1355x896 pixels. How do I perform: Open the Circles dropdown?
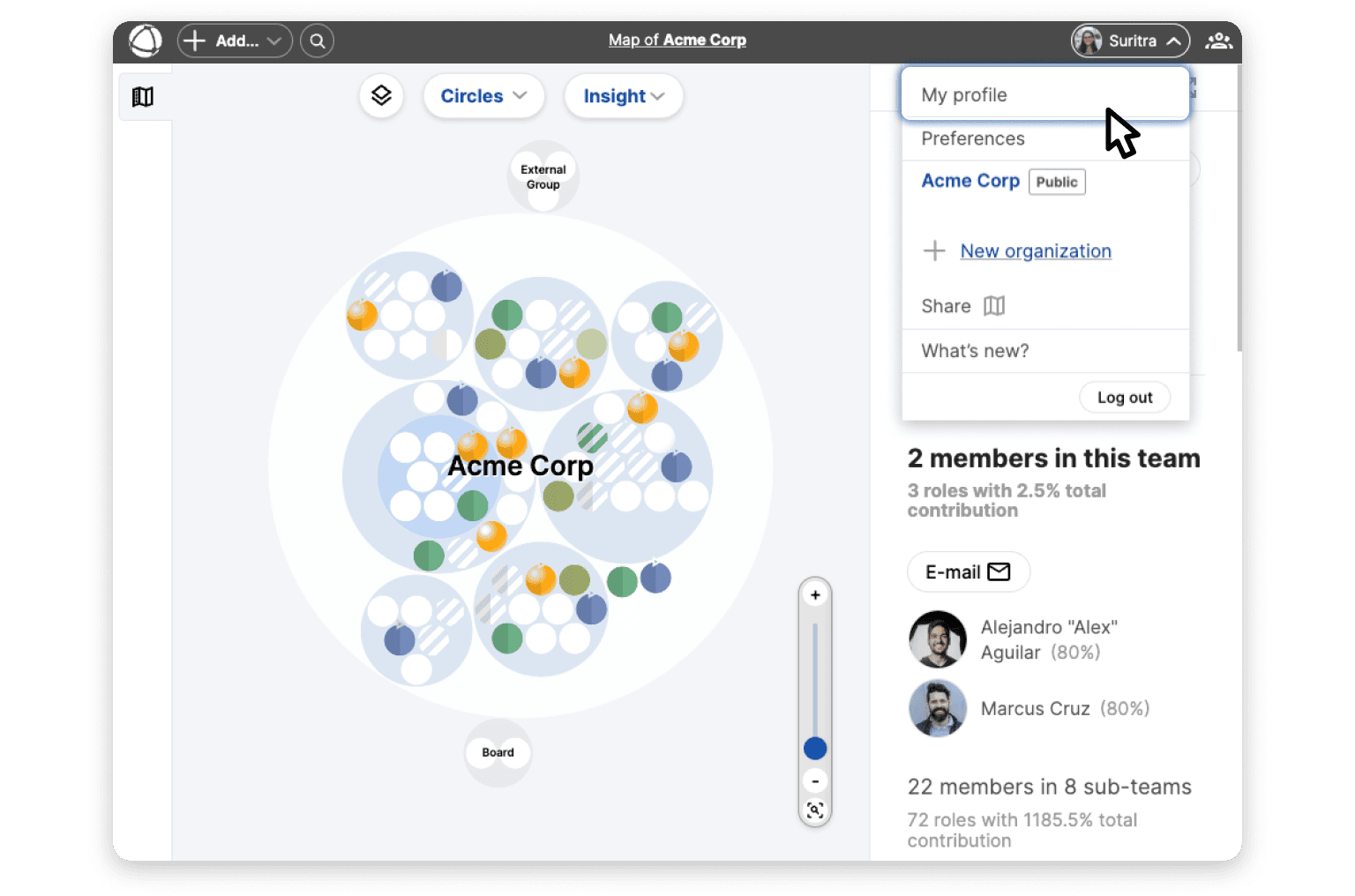tap(483, 96)
